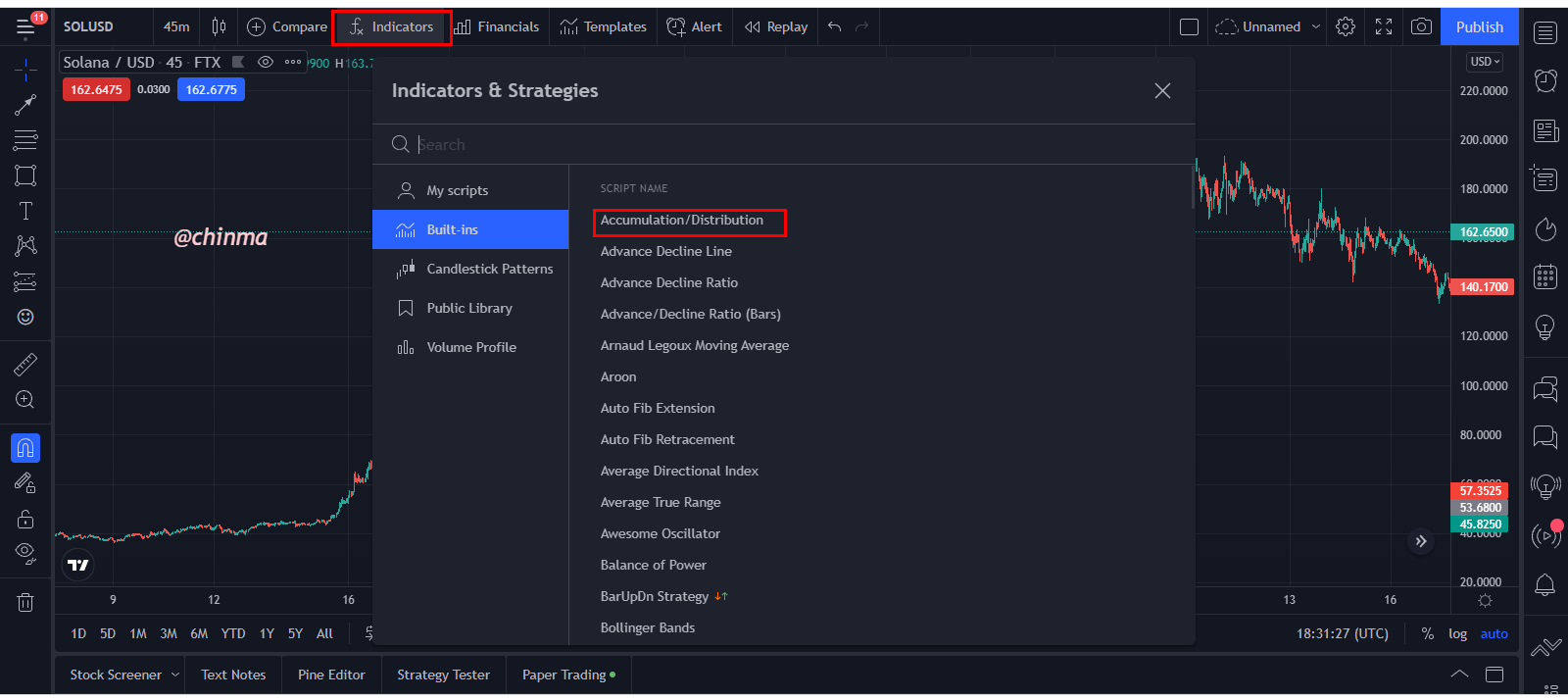Add Arnaud Legoux Moving Average

pos(695,345)
